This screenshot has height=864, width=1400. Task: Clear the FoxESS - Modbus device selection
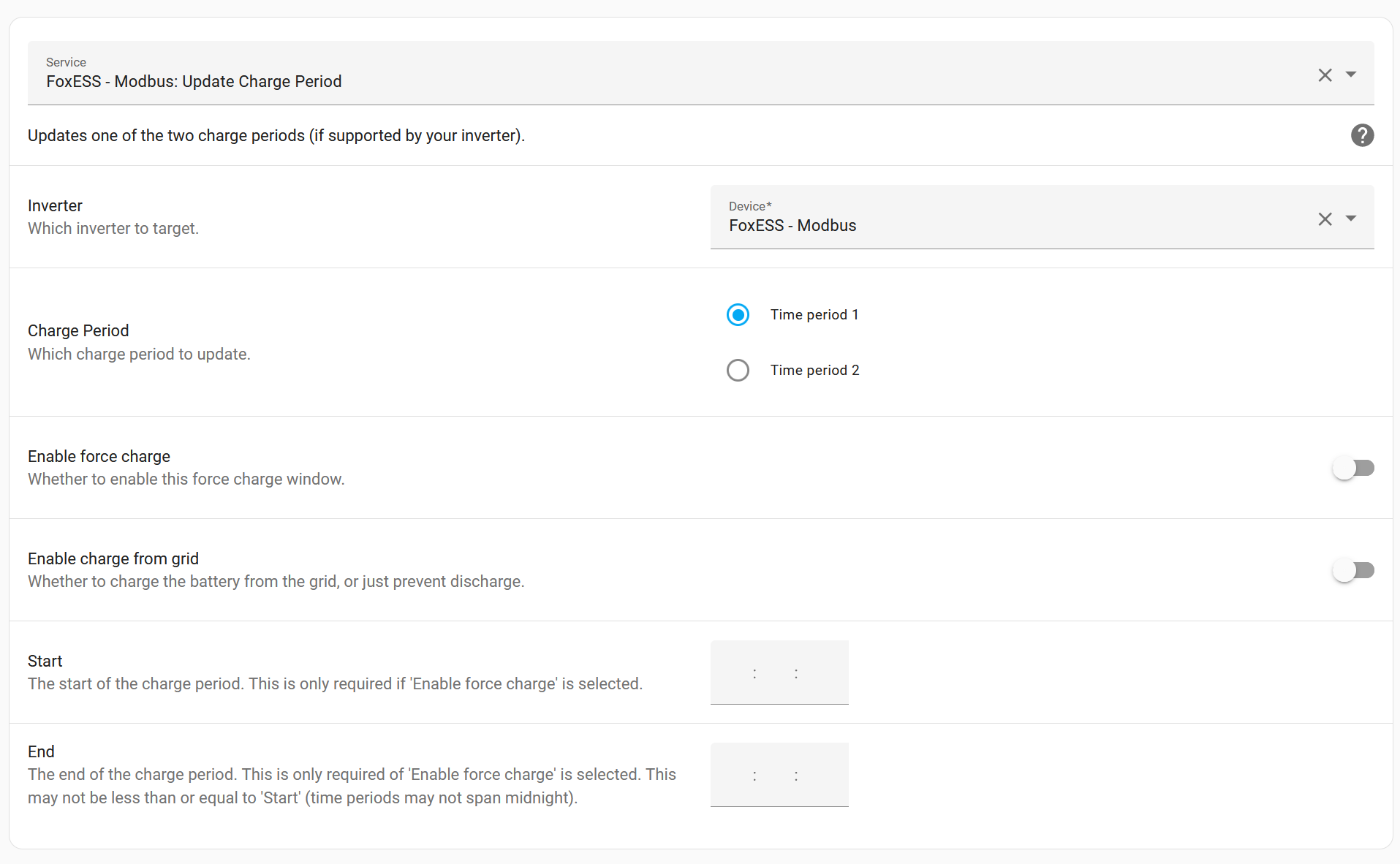coord(1325,219)
